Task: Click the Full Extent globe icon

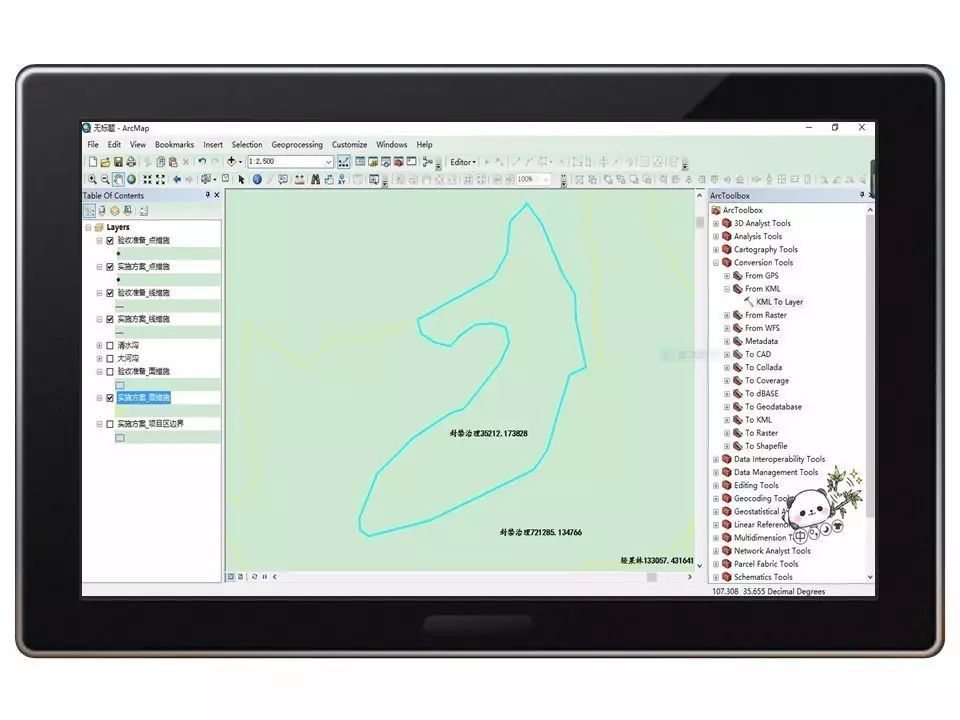Action: click(132, 180)
